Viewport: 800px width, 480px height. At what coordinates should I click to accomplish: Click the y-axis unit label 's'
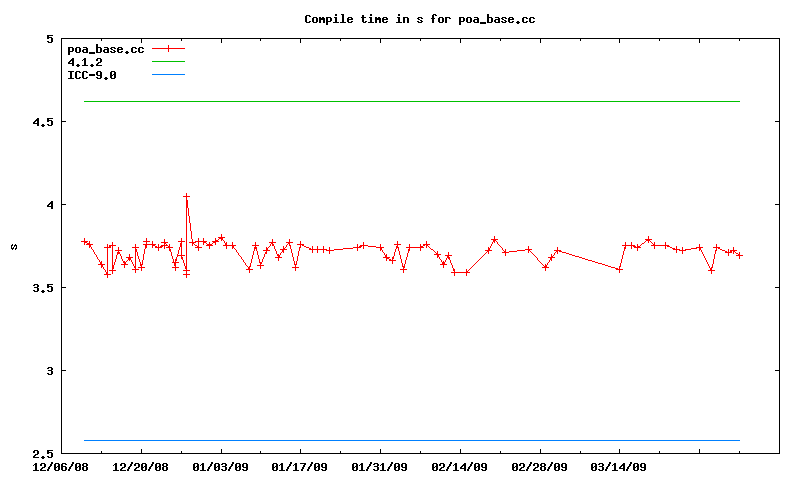point(13,246)
